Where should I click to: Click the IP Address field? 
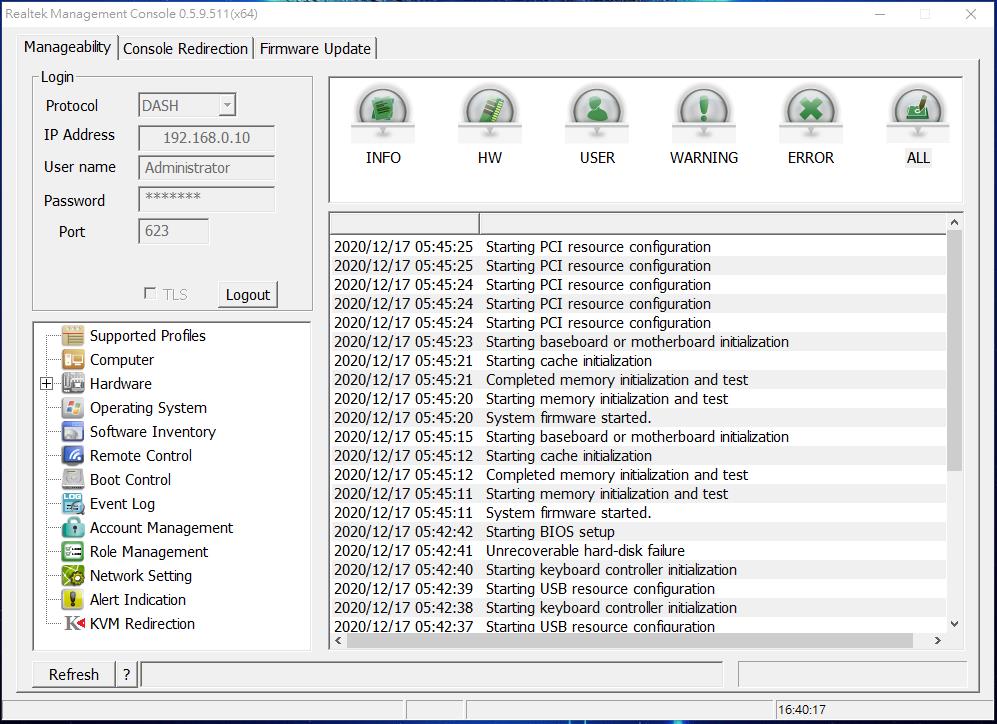click(x=207, y=138)
